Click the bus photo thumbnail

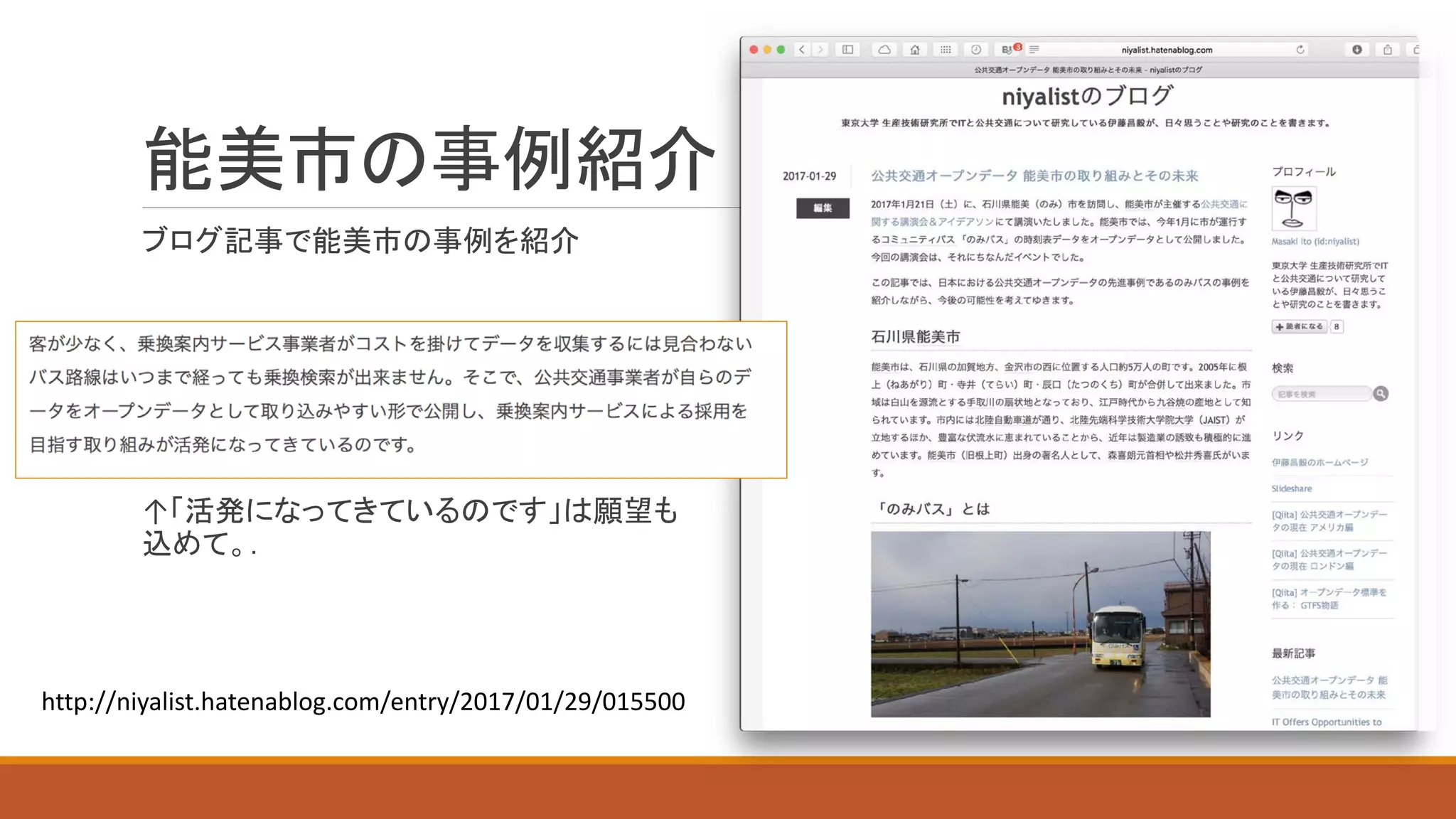[x=1040, y=623]
